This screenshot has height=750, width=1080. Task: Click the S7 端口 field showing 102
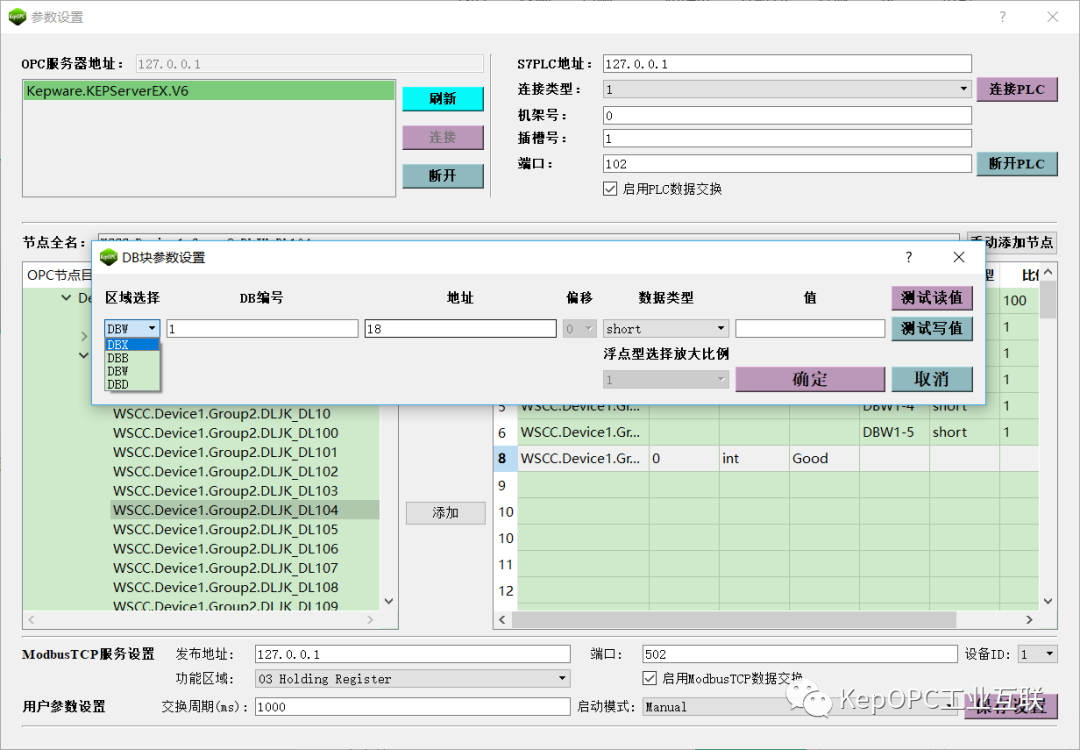point(787,164)
